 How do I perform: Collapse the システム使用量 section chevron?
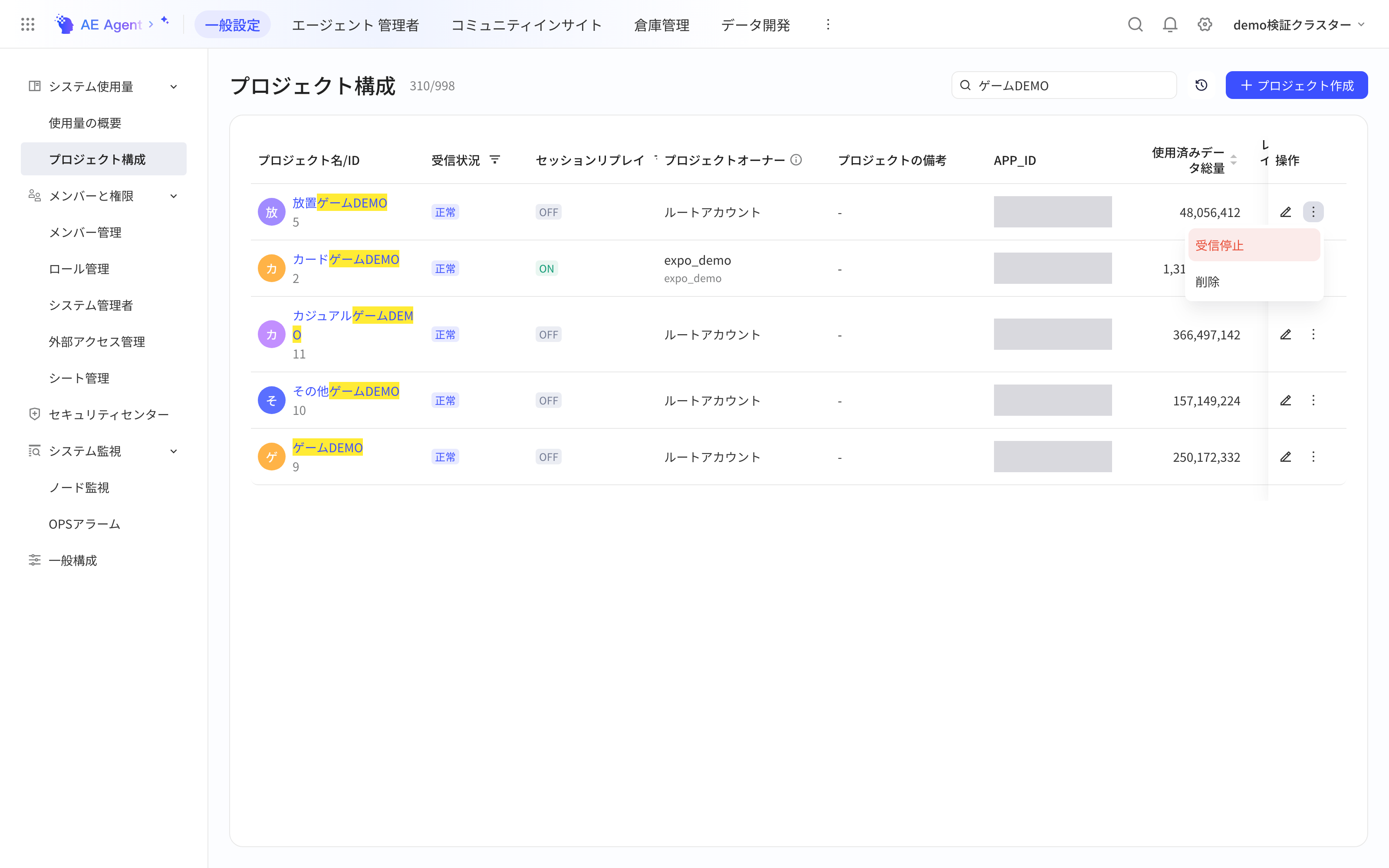click(173, 86)
